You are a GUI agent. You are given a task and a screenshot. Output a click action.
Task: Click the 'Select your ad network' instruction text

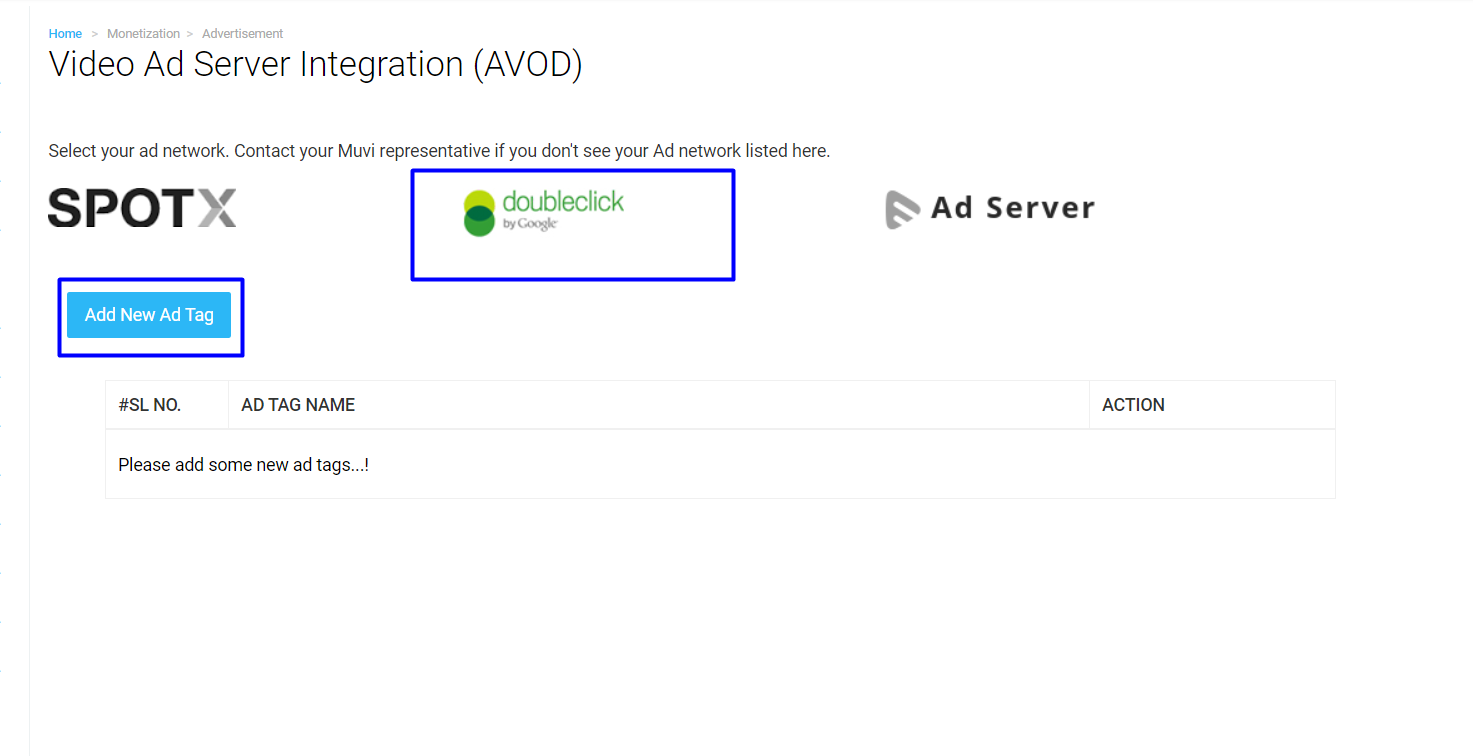439,151
